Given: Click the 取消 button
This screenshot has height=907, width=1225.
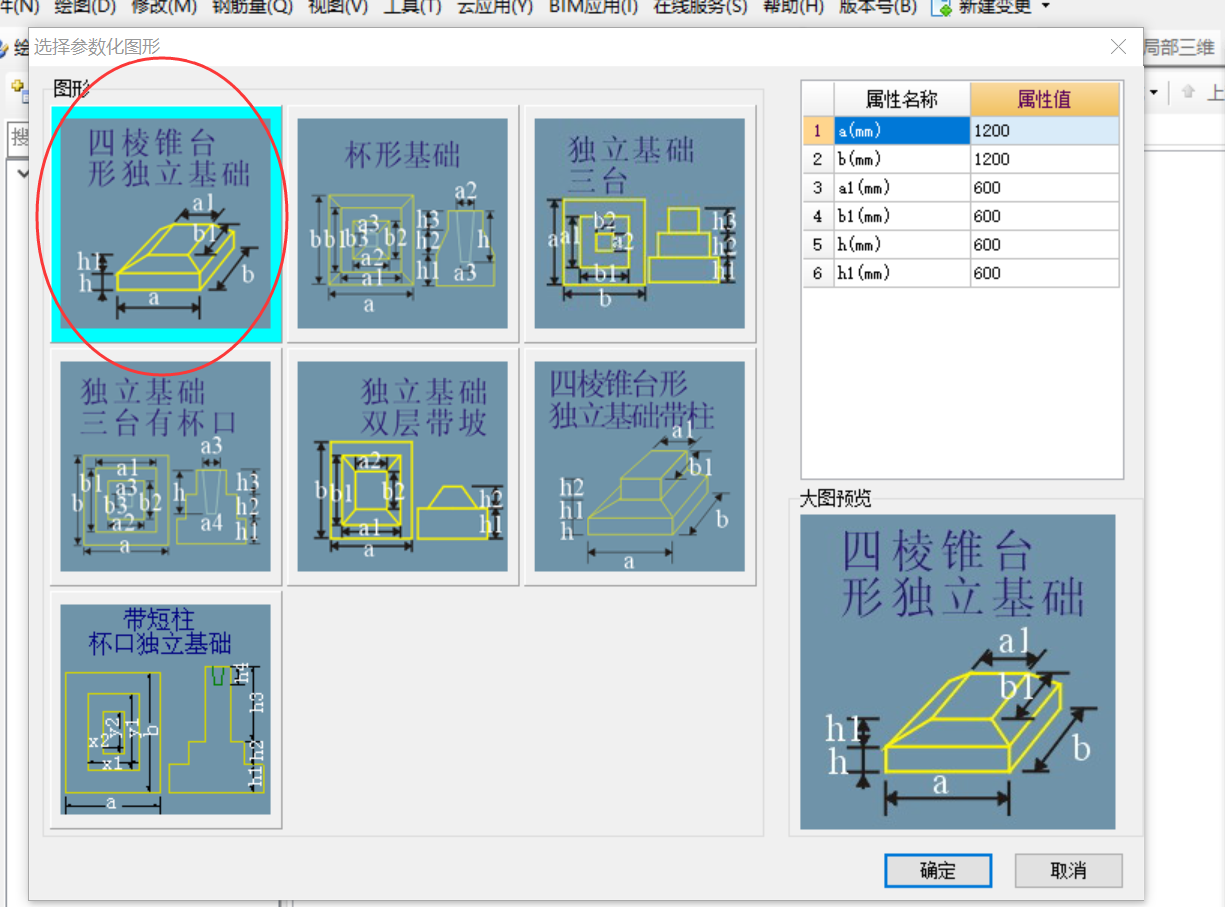Looking at the screenshot, I should [1069, 870].
